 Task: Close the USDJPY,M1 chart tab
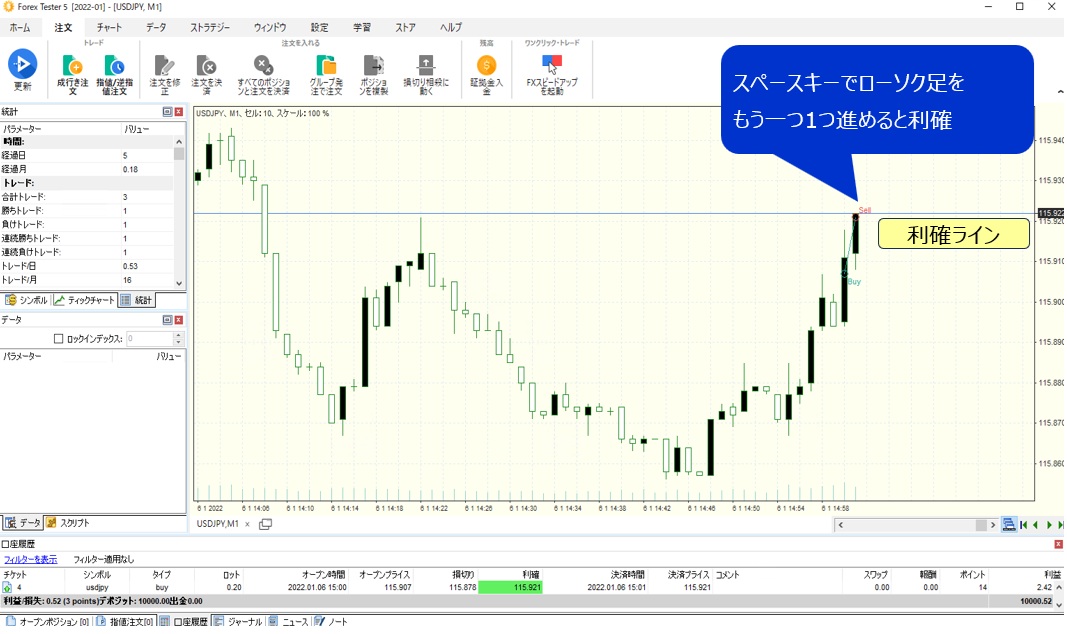(247, 524)
